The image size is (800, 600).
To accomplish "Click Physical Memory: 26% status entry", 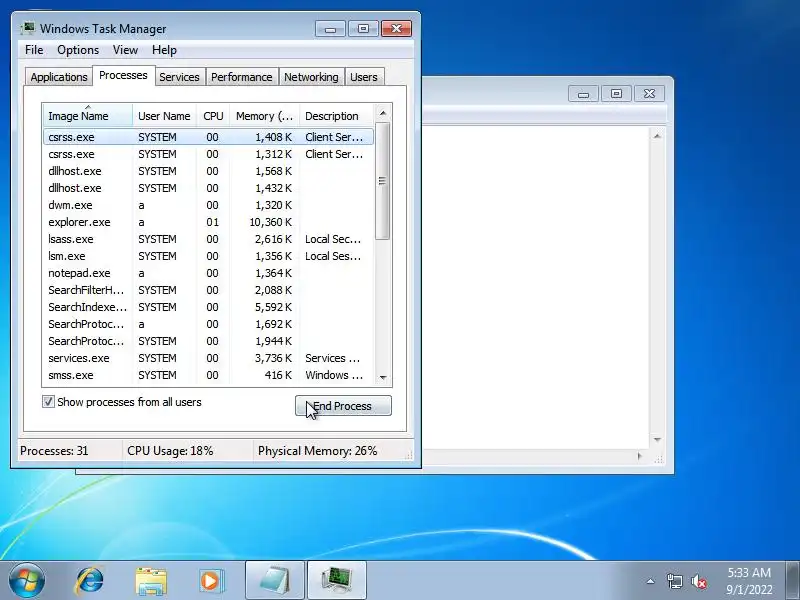I will pos(332,451).
